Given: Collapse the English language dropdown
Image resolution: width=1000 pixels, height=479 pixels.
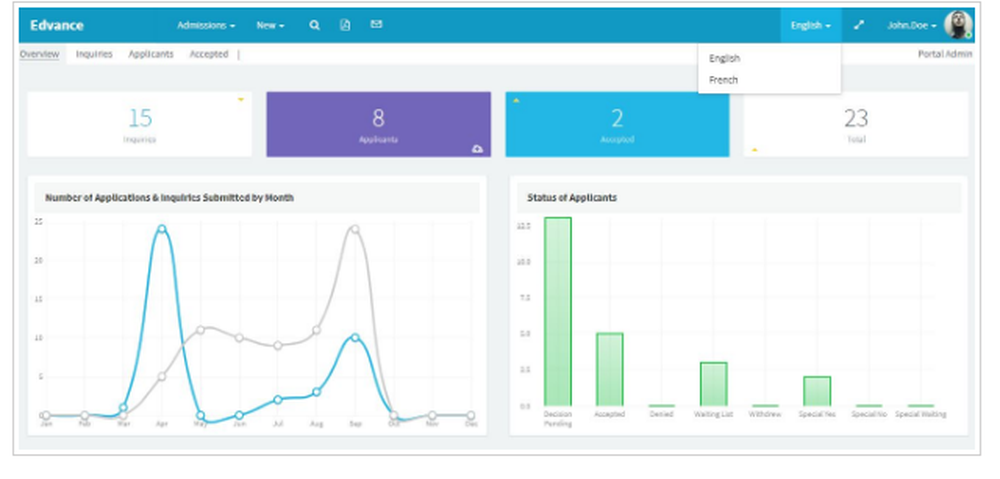Looking at the screenshot, I should click(x=811, y=26).
